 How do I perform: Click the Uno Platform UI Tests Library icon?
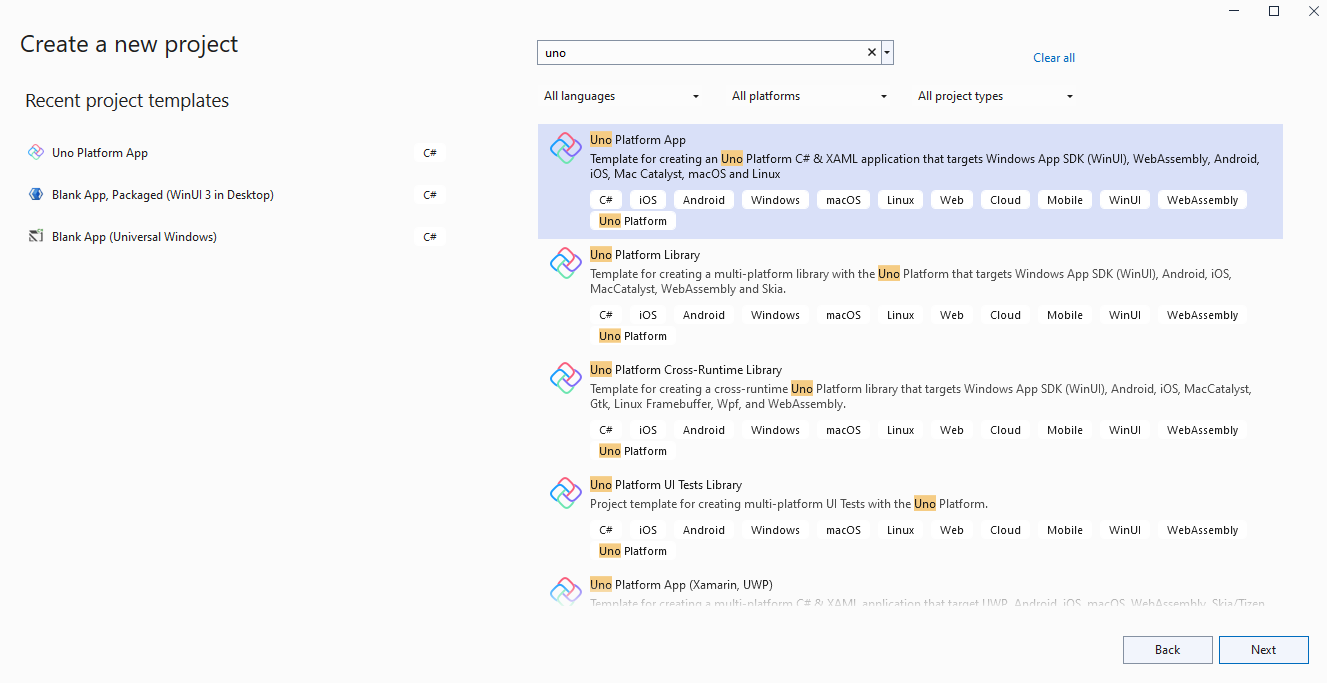pyautogui.click(x=565, y=492)
